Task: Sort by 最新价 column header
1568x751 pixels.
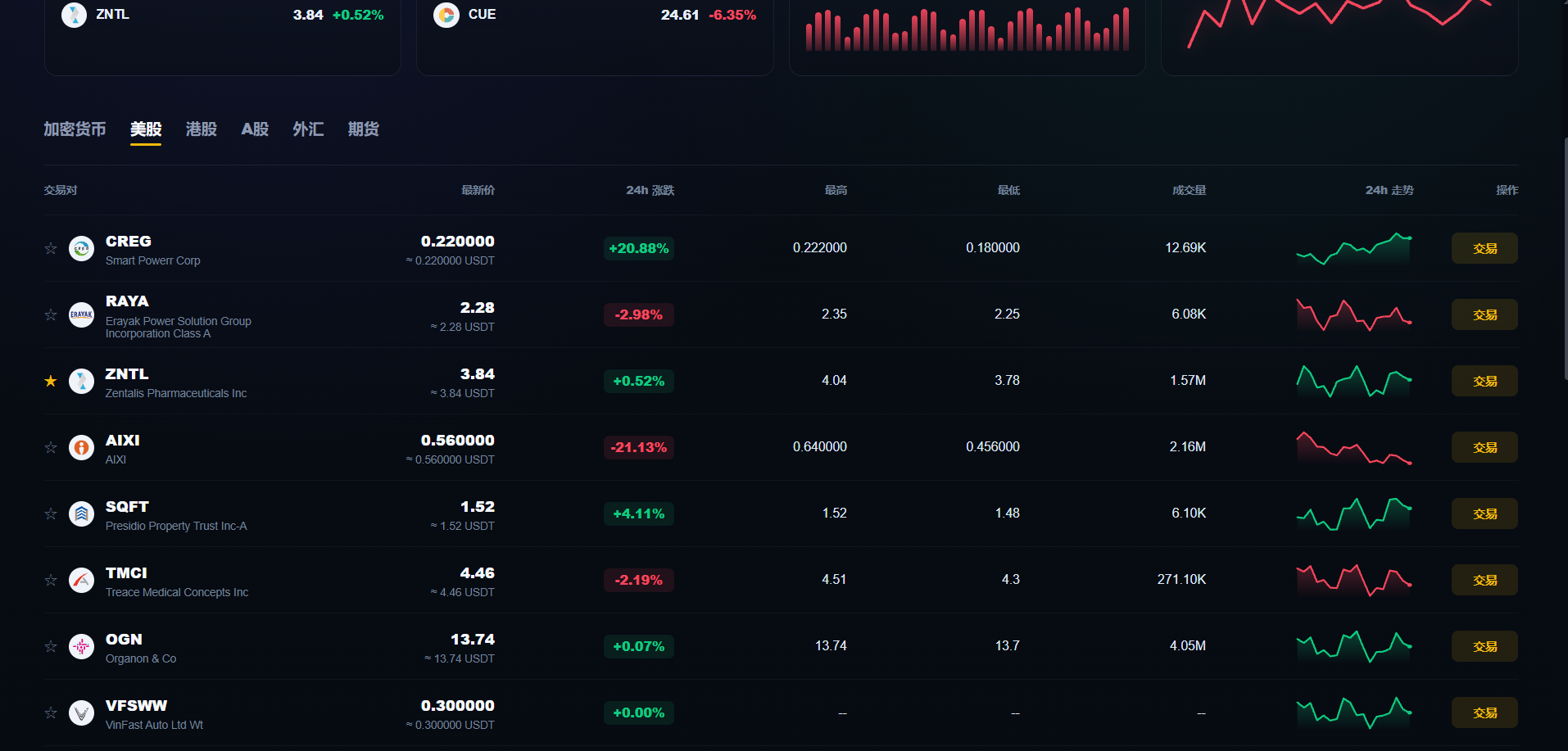Action: coord(478,190)
